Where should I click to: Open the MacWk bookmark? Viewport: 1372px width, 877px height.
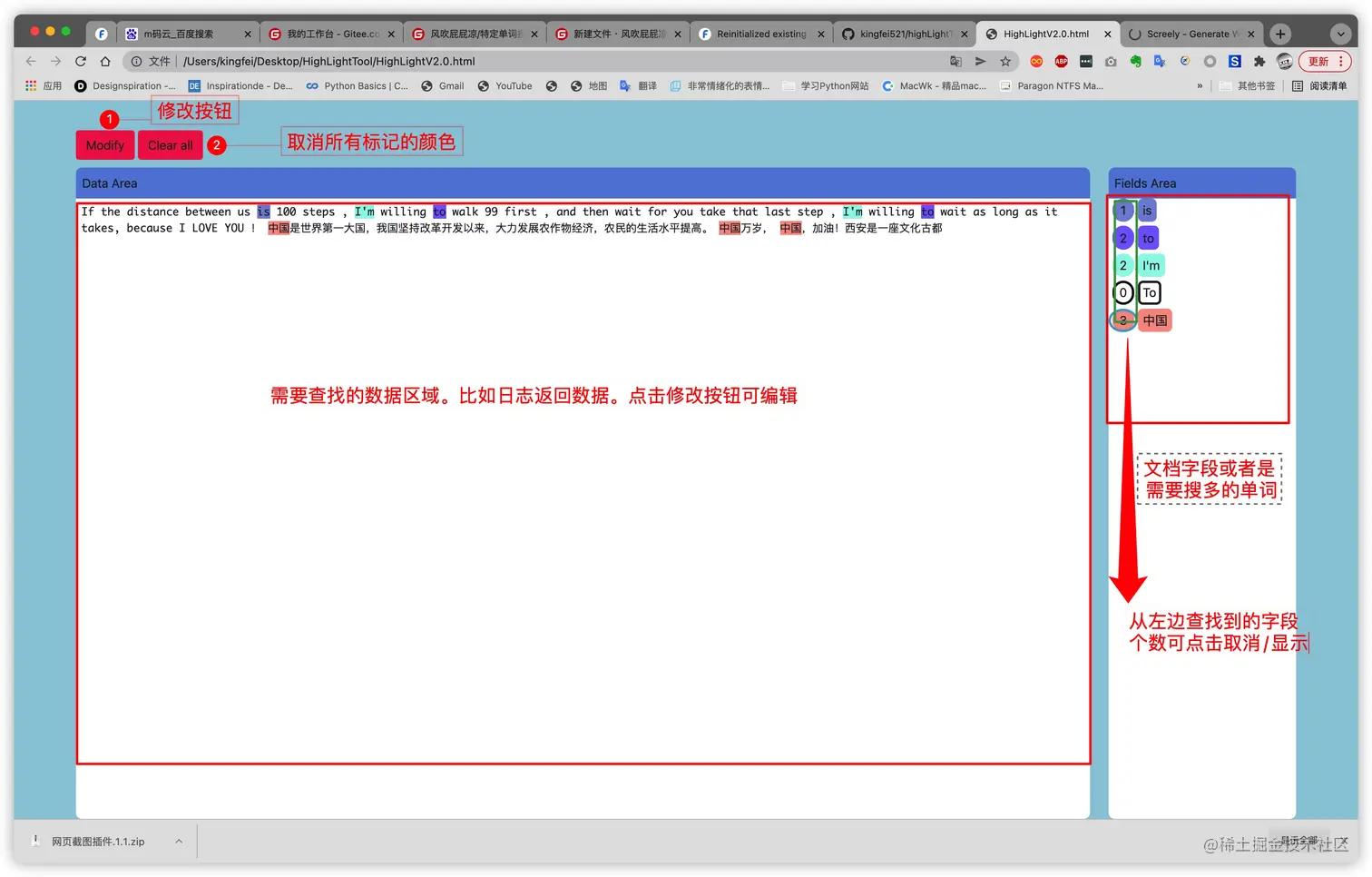tap(935, 86)
